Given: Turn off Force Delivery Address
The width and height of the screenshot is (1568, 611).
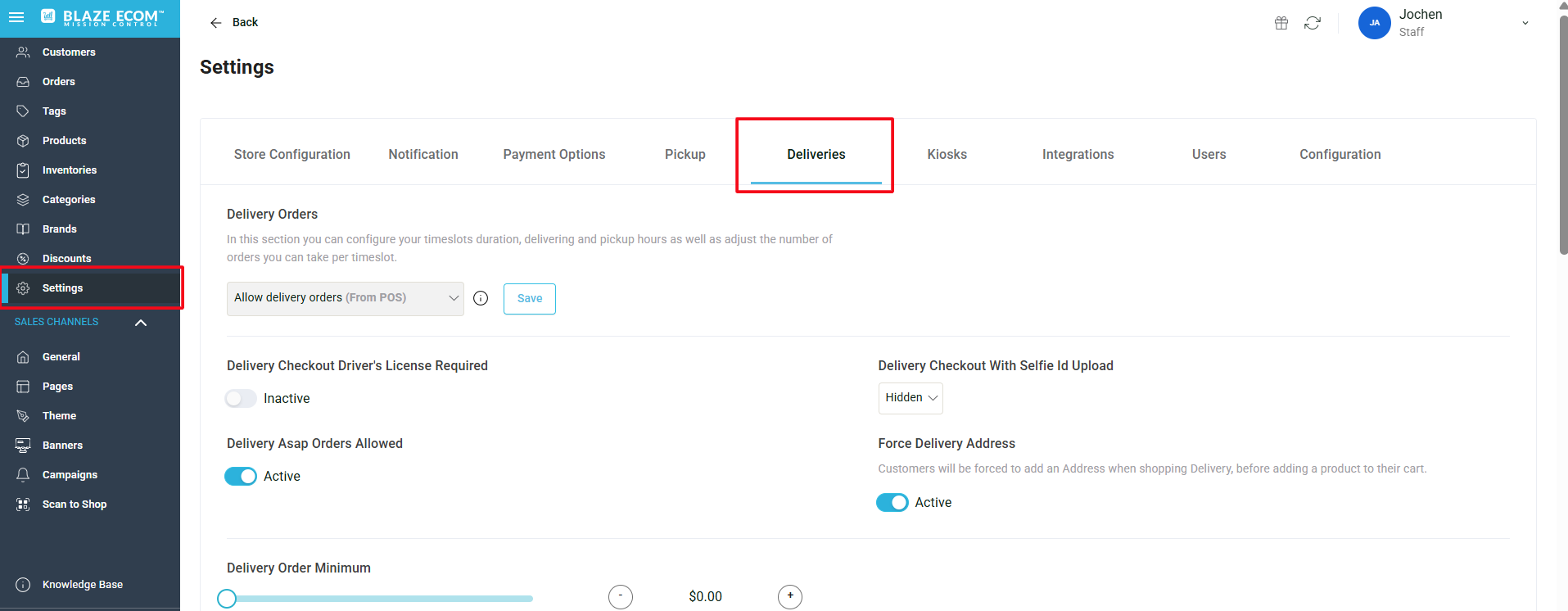Looking at the screenshot, I should pyautogui.click(x=892, y=502).
